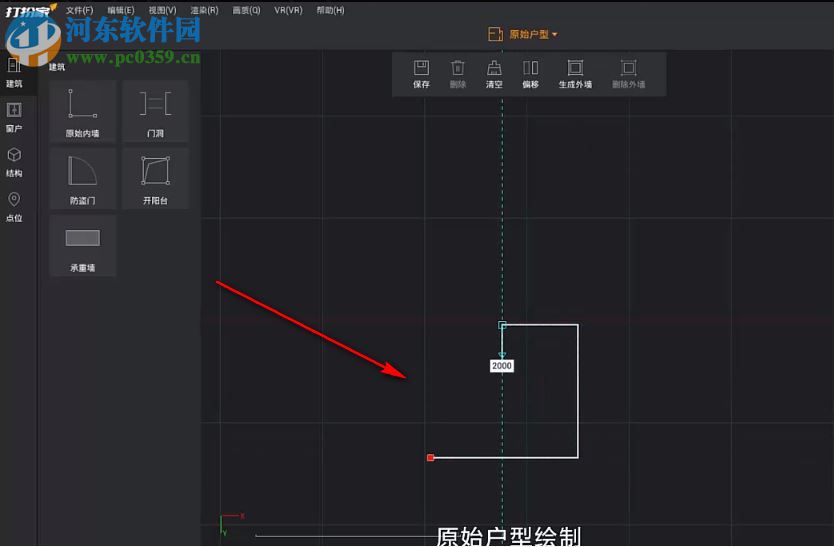
Task: Open the 画质(Q) menu
Action: coord(246,10)
